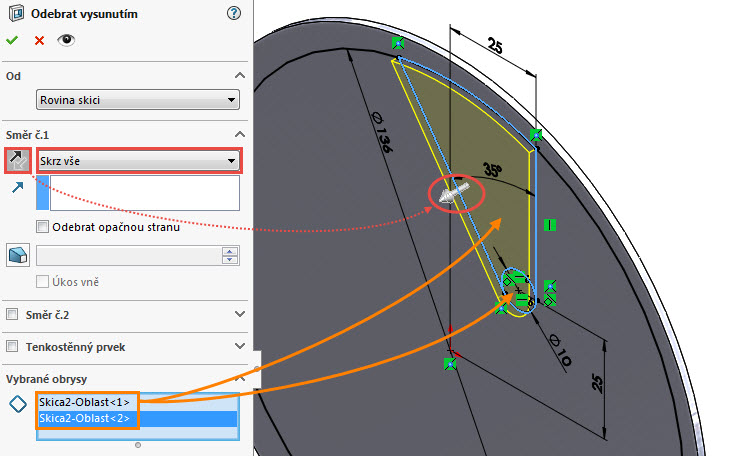Click the Odebrat vysunutím feature icon
Screen dimensions: 750x456
coord(16,13)
